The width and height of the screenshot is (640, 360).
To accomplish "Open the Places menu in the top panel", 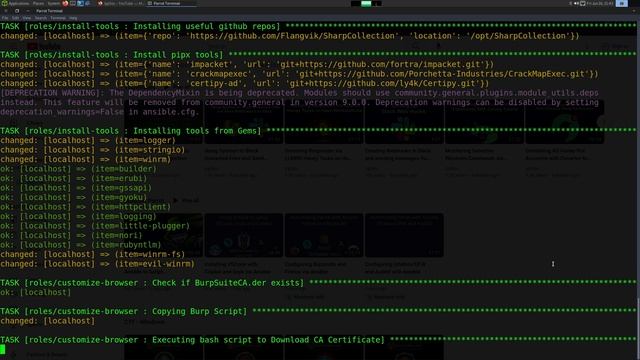I will tap(38, 3).
